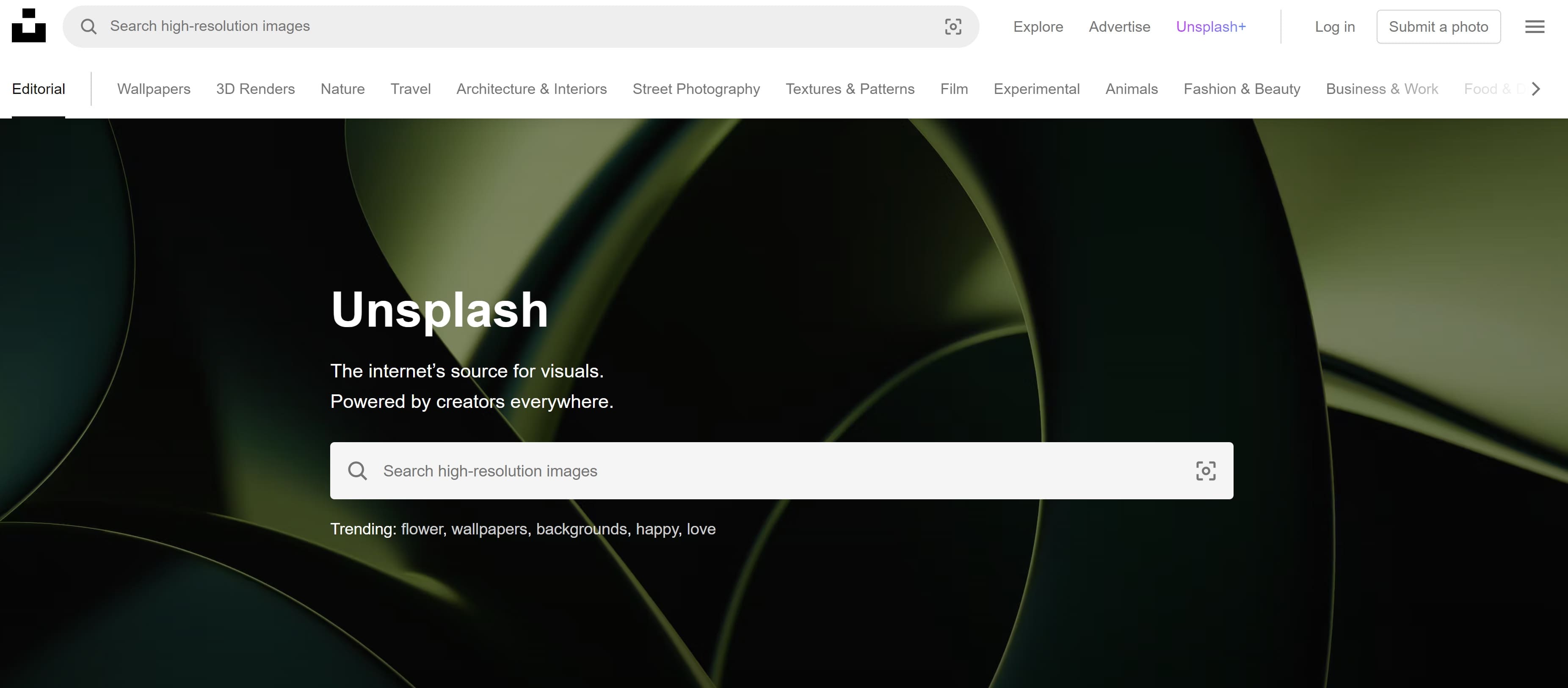This screenshot has height=688, width=1568.
Task: Select the Travel category
Action: pos(411,89)
